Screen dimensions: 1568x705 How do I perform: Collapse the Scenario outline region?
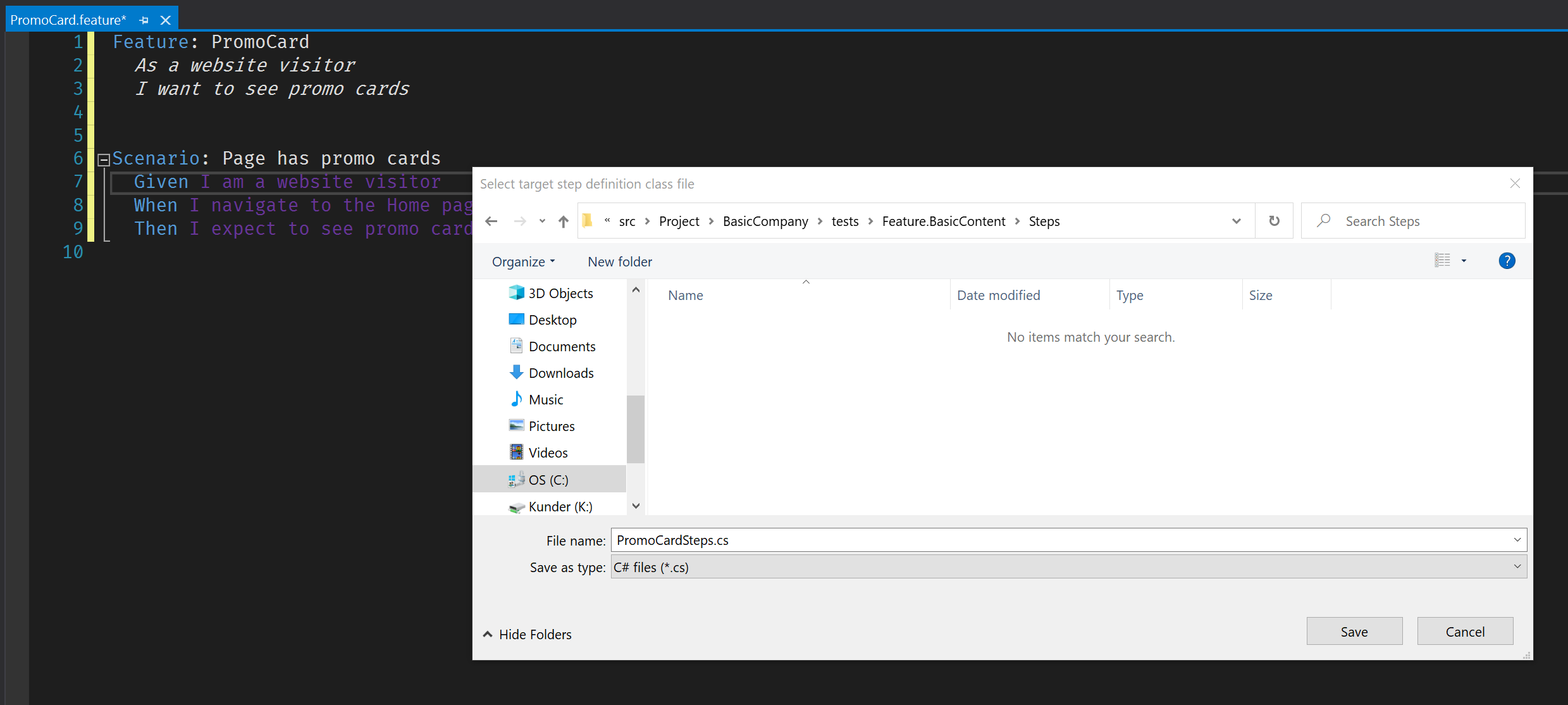[104, 159]
